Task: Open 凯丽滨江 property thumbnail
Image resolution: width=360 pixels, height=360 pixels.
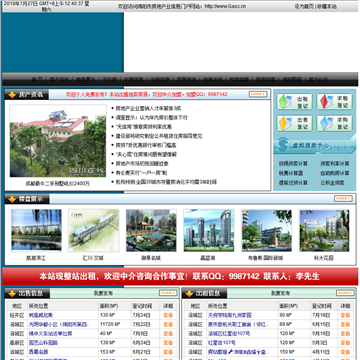Action: [x=36, y=230]
